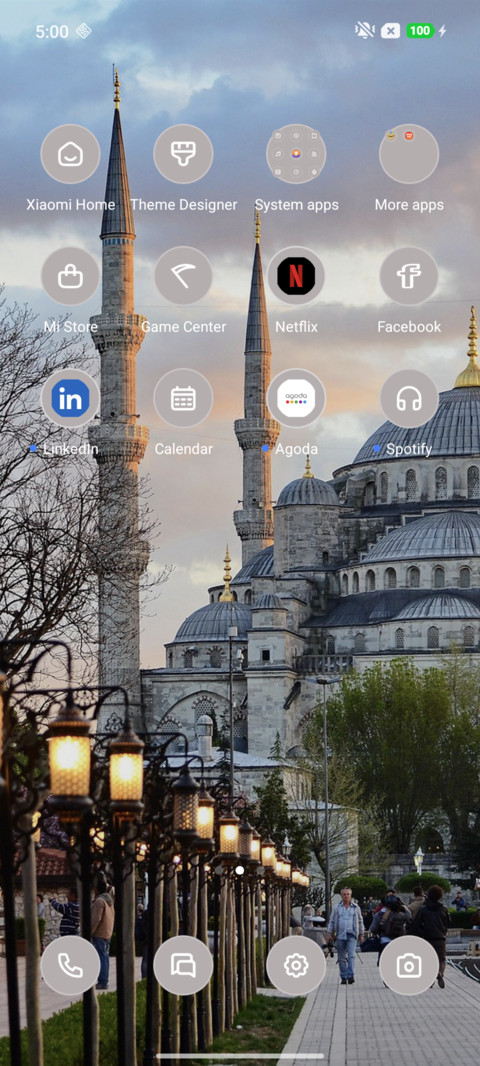Image resolution: width=480 pixels, height=1066 pixels.
Task: Tap the X status icon beside battery
Action: point(390,31)
